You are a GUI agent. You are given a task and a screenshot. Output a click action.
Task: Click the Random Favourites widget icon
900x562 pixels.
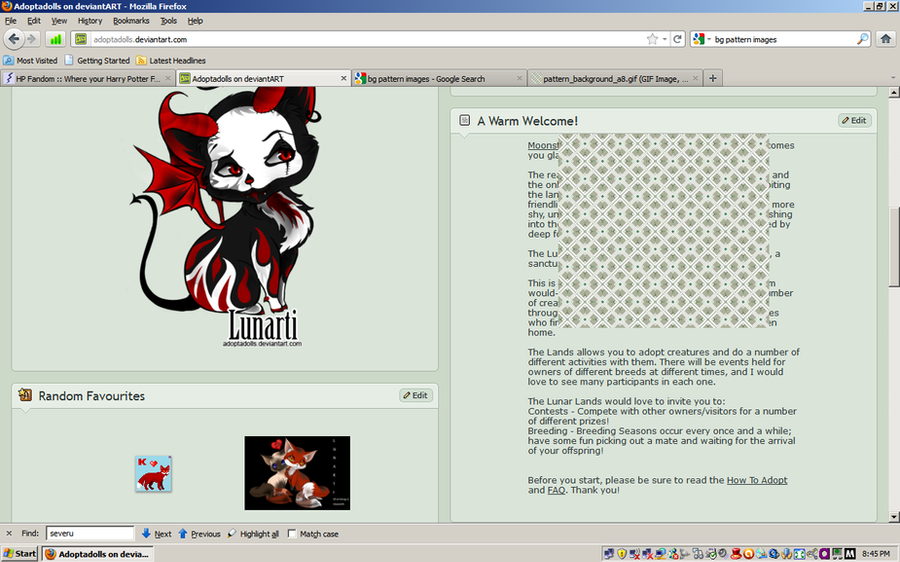pyautogui.click(x=25, y=394)
